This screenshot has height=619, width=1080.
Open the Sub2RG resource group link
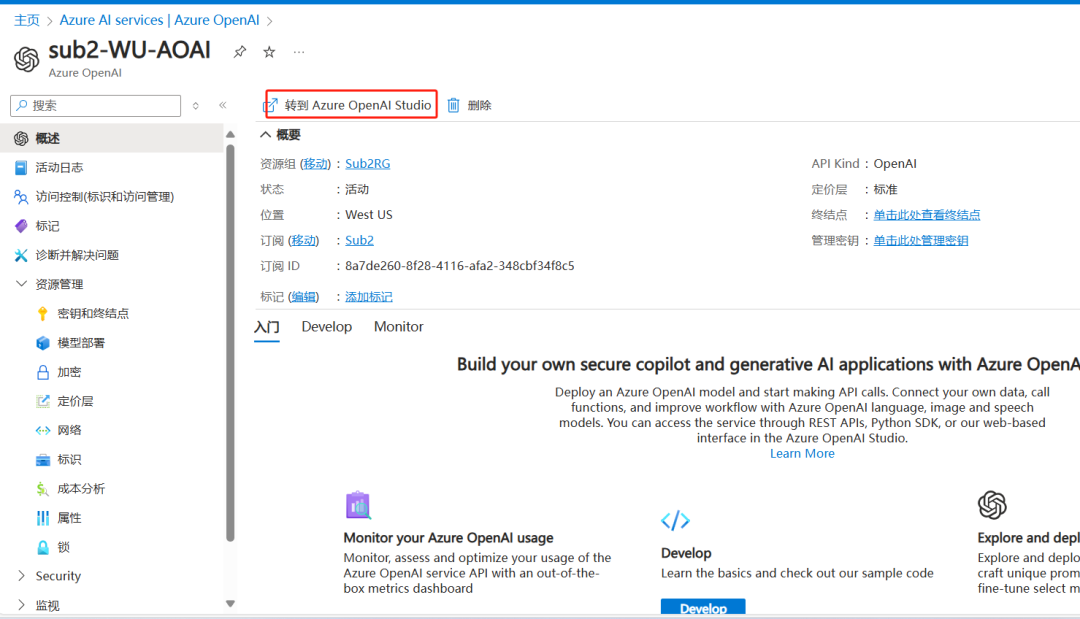point(367,164)
